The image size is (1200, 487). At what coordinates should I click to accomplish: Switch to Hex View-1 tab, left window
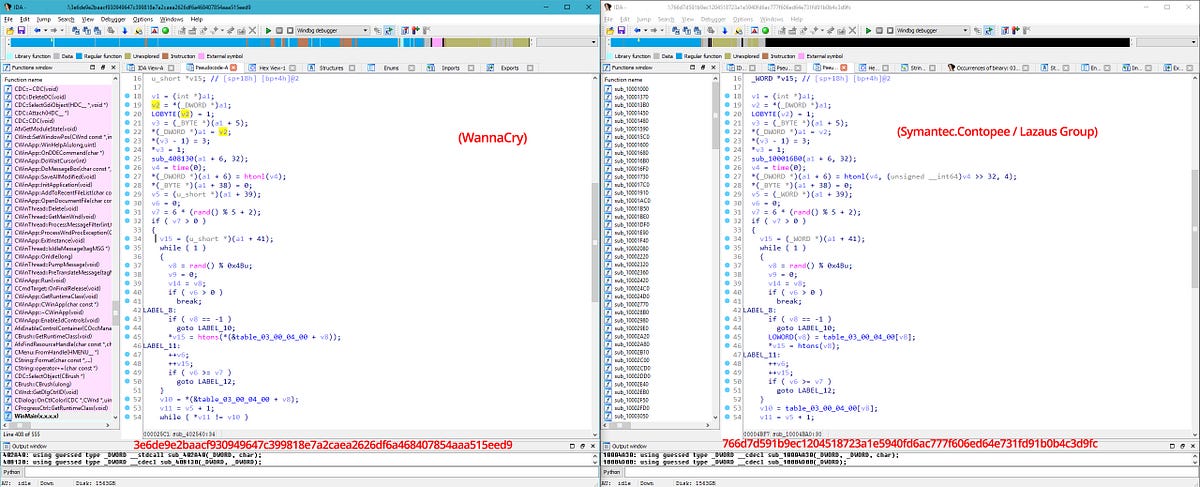272,68
